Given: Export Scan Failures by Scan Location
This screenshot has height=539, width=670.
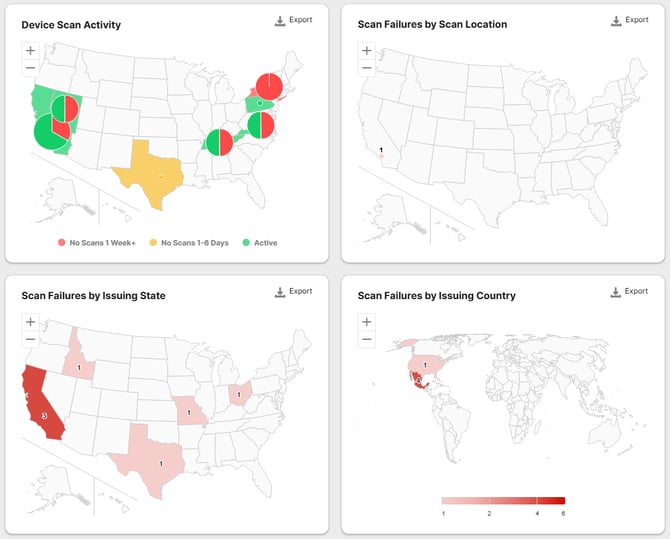Looking at the screenshot, I should click(x=630, y=21).
